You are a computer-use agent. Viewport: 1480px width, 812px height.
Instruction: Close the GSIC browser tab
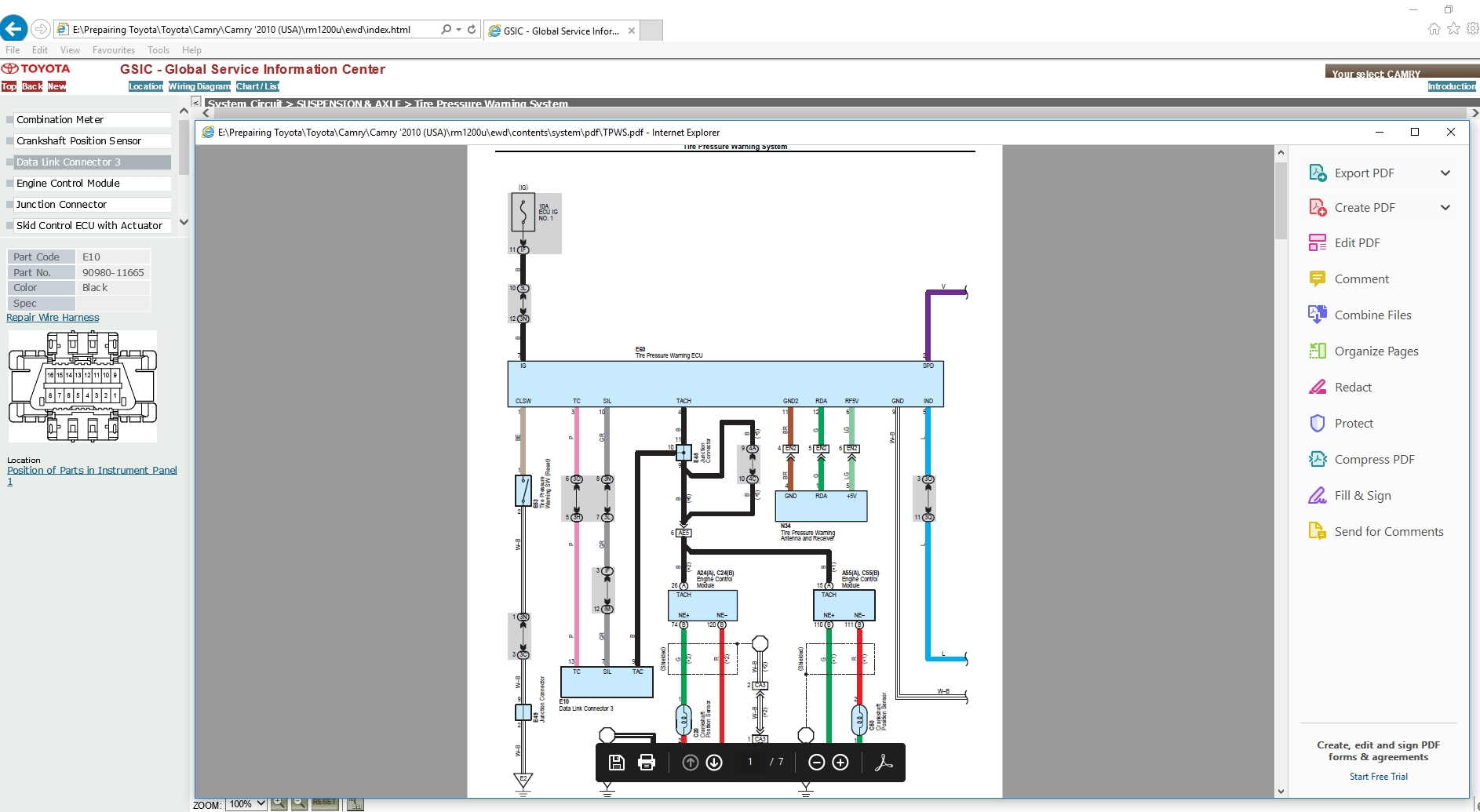[632, 31]
